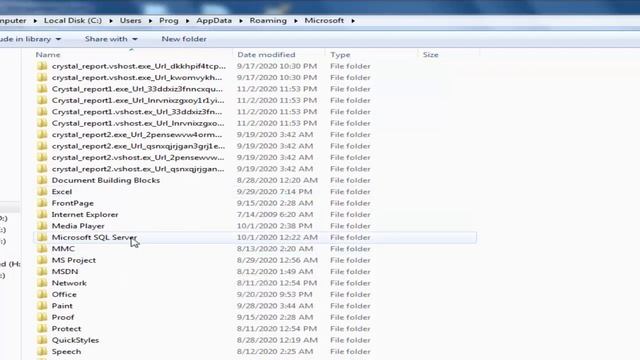Click the 7/14/2009 6:20 AM date cell
Screen dimensions: 640x360
tap(275, 214)
